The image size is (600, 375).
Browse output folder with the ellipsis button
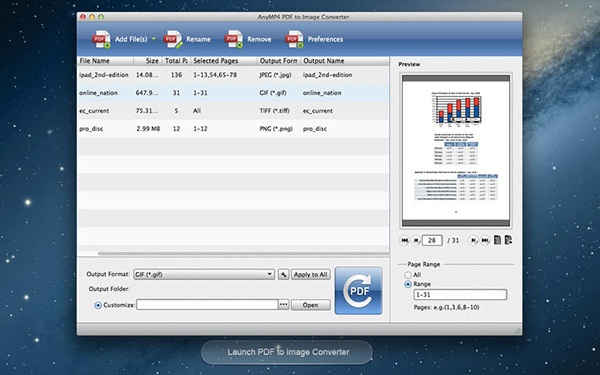283,305
